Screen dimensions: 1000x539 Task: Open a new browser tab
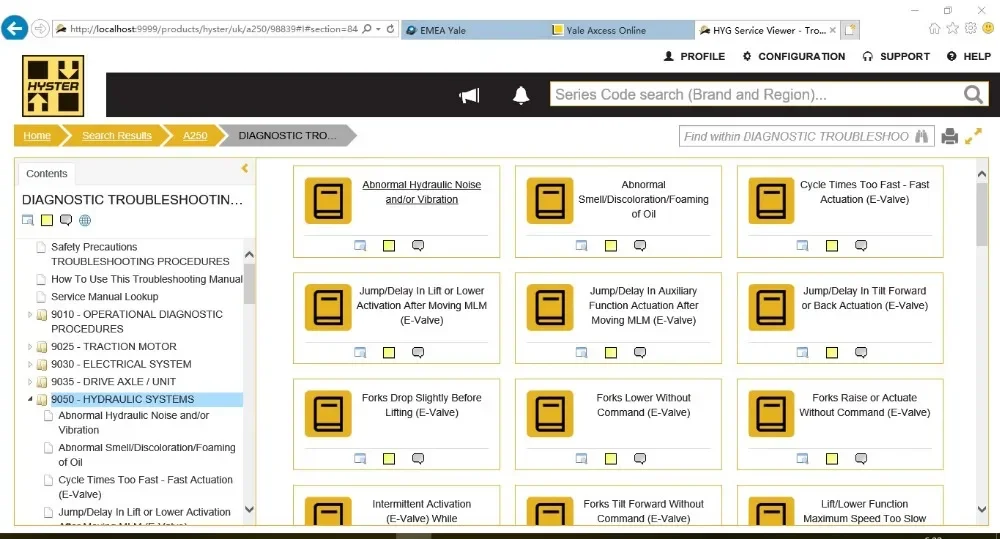point(850,30)
